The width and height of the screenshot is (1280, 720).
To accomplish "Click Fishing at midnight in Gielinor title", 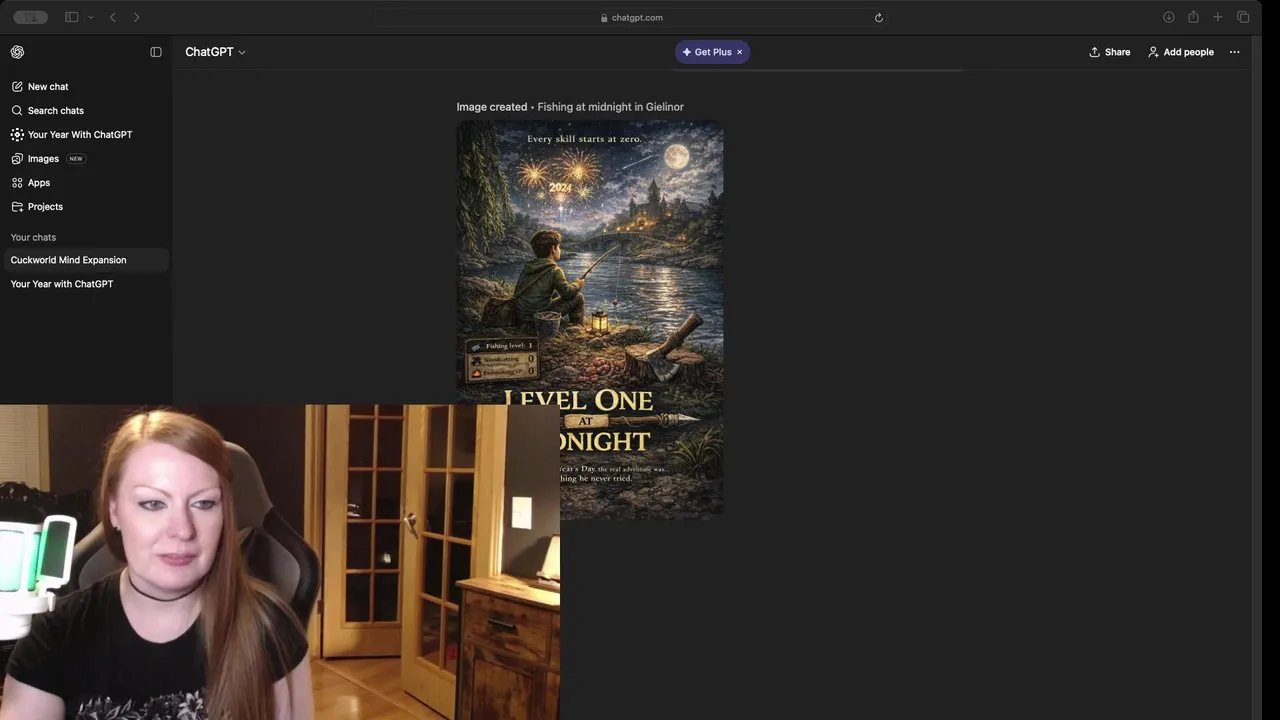I will coord(611,107).
